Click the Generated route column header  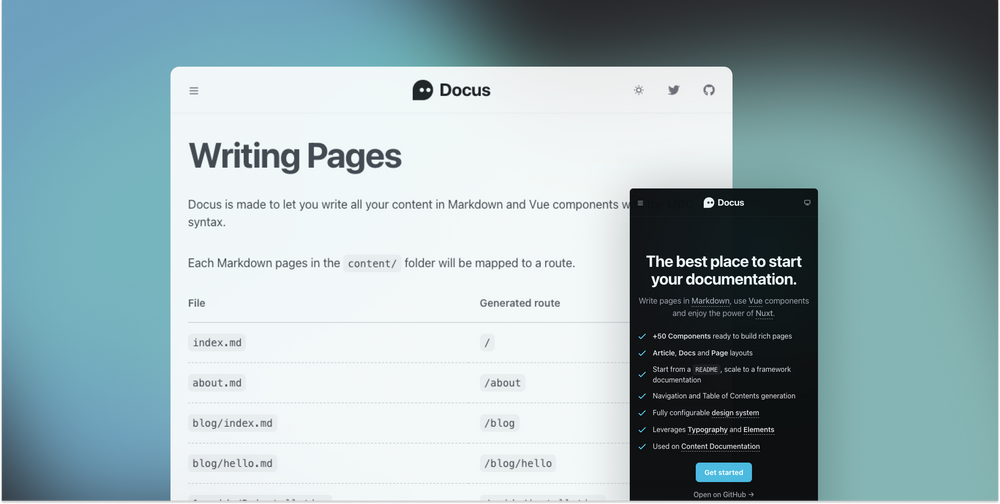(520, 303)
